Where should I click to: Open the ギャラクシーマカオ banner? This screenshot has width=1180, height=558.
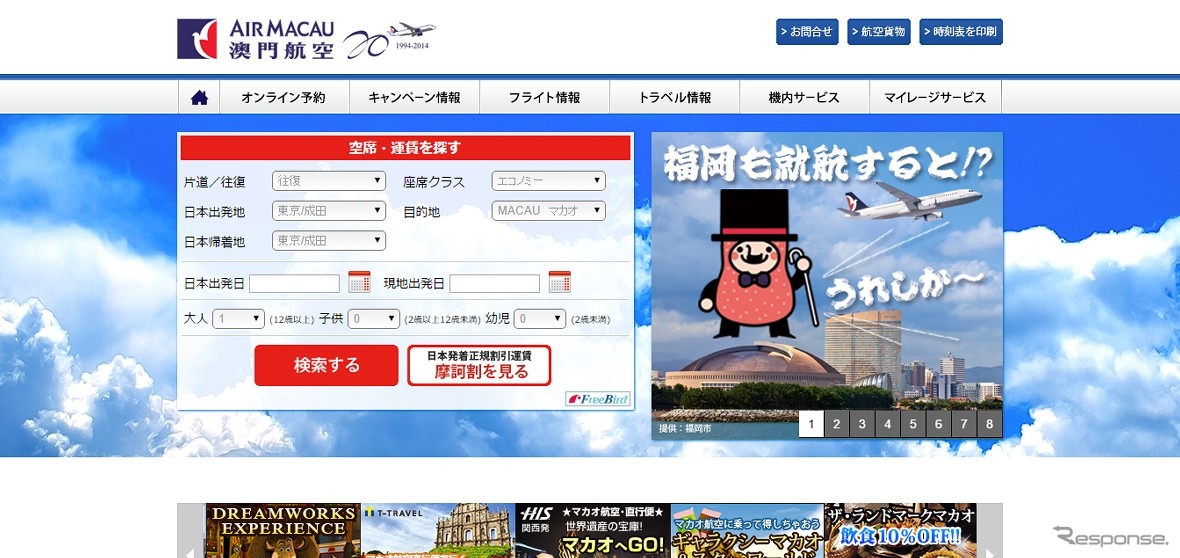coord(747,531)
